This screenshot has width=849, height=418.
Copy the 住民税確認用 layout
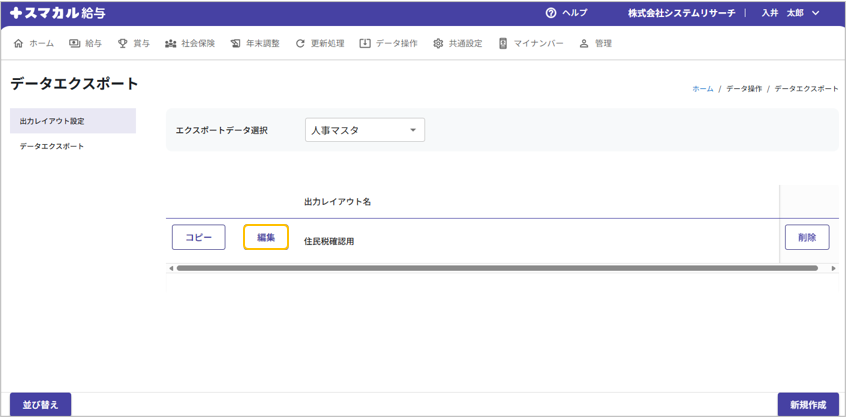coord(199,237)
